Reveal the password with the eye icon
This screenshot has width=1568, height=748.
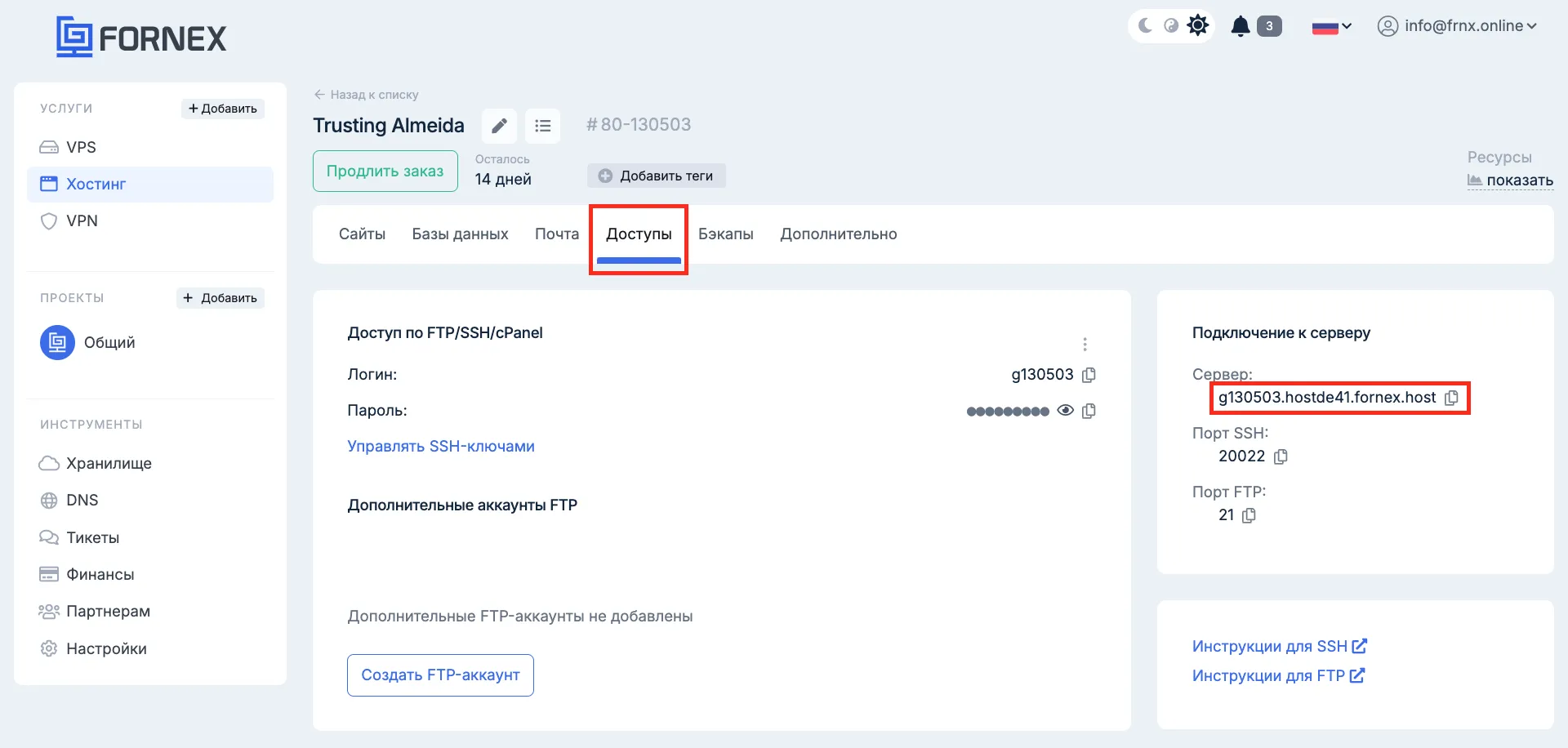tap(1065, 410)
